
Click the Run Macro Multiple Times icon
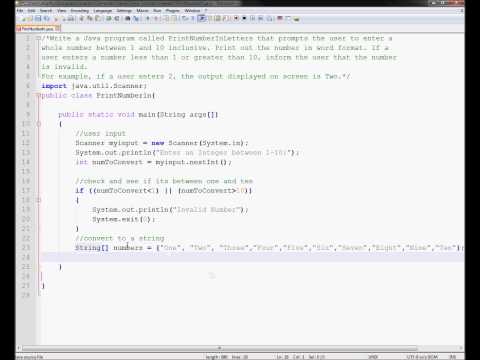pyautogui.click(x=261, y=19)
